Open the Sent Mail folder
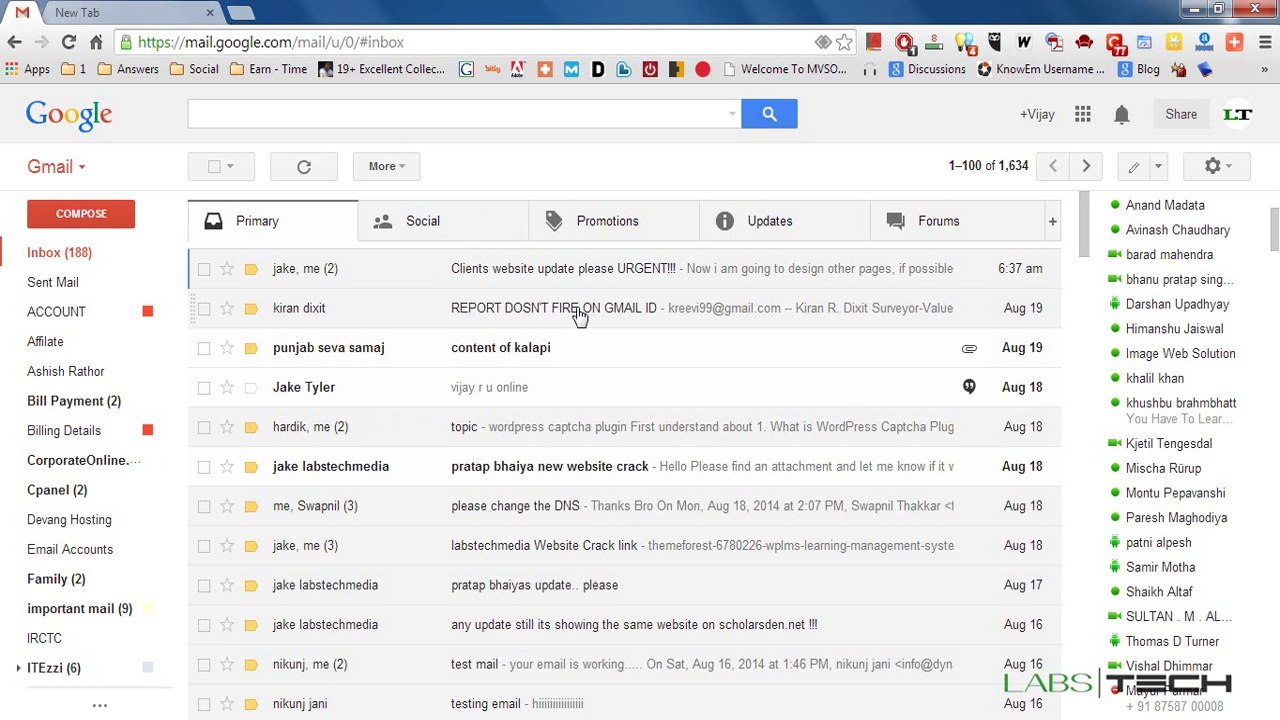 tap(53, 283)
